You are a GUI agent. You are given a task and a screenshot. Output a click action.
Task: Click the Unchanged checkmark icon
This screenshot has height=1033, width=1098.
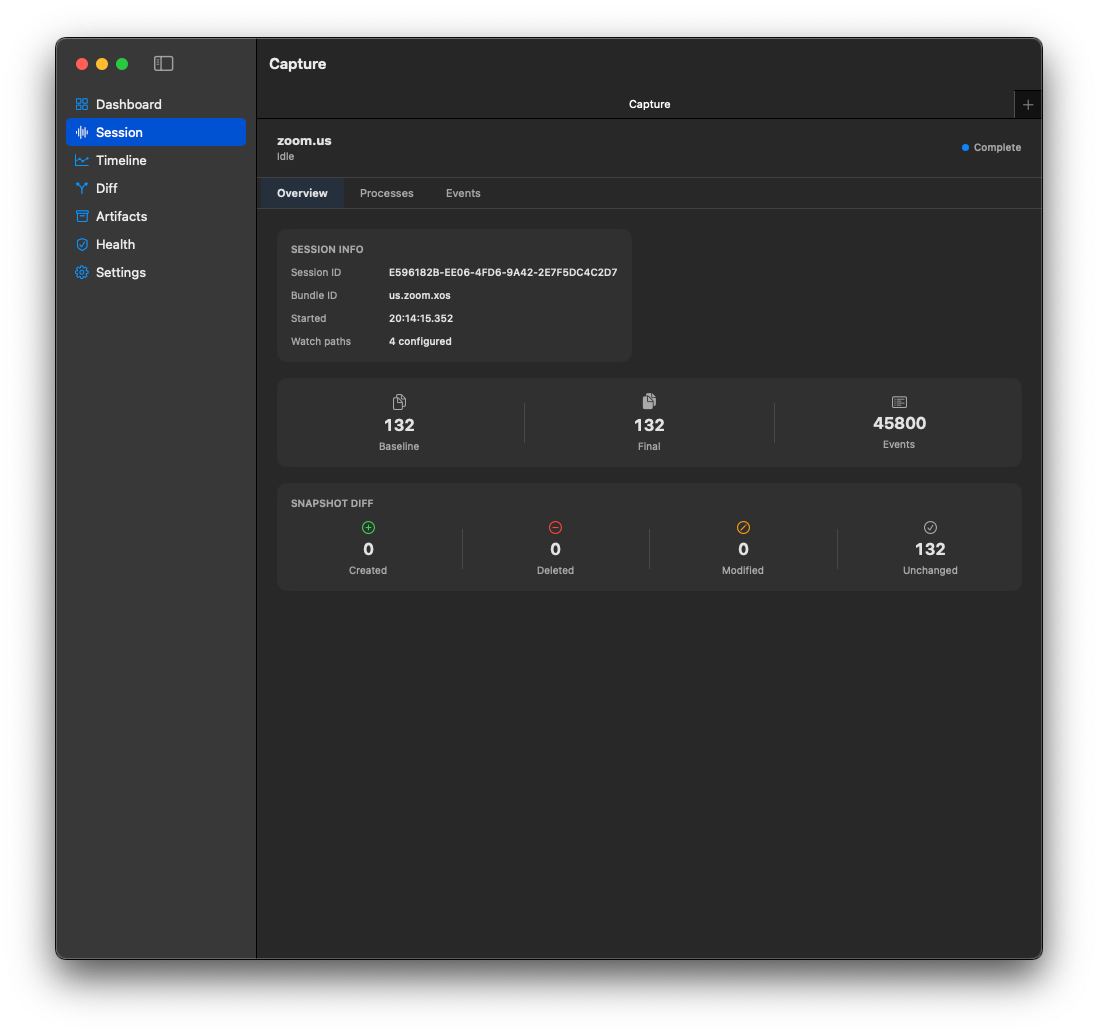tap(930, 527)
